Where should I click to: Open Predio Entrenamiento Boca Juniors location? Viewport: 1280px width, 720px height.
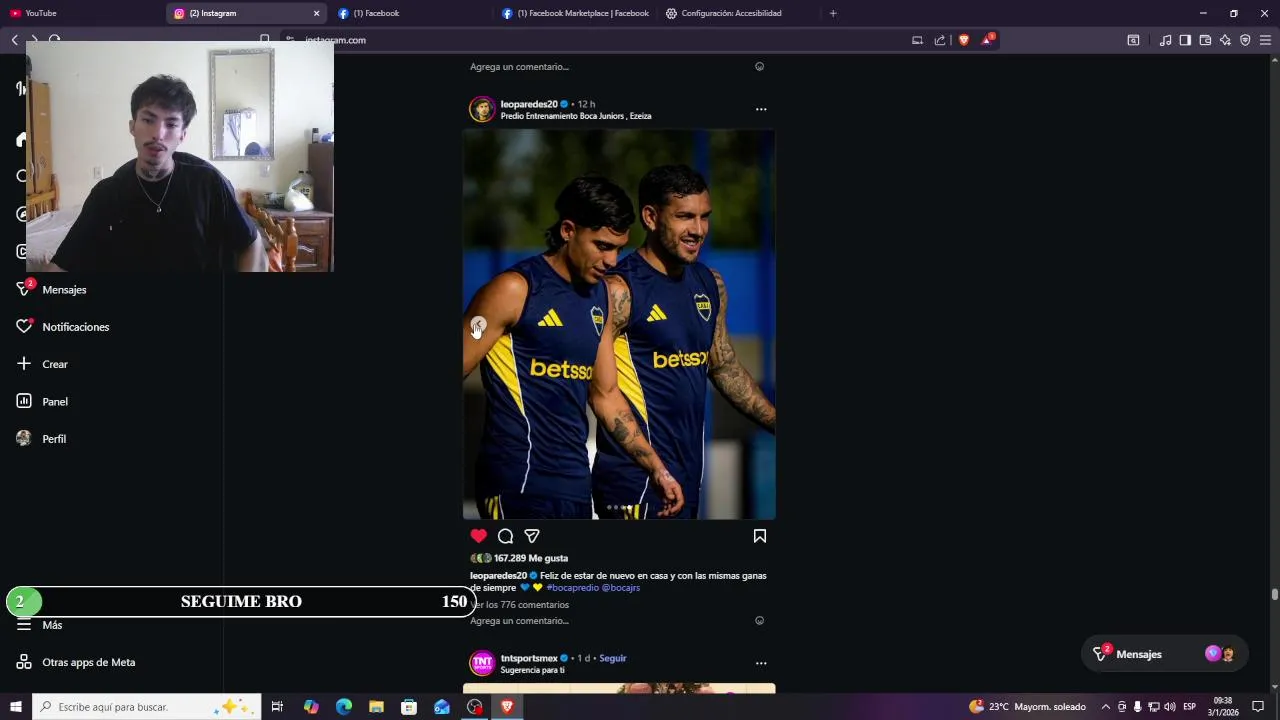pyautogui.click(x=576, y=116)
